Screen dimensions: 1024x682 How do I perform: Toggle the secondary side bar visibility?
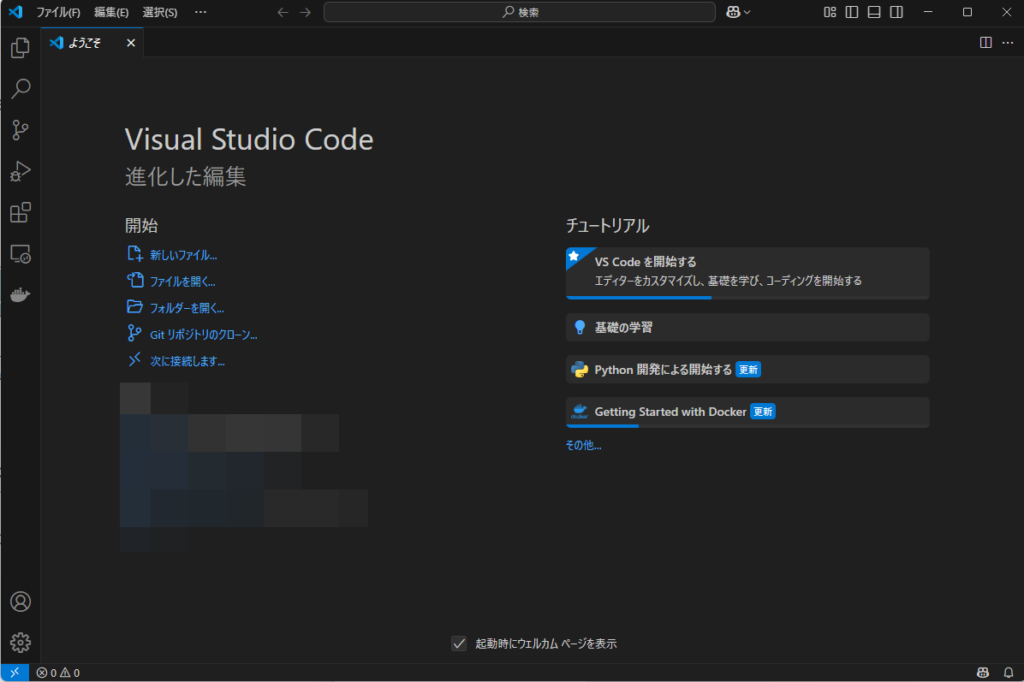click(896, 12)
